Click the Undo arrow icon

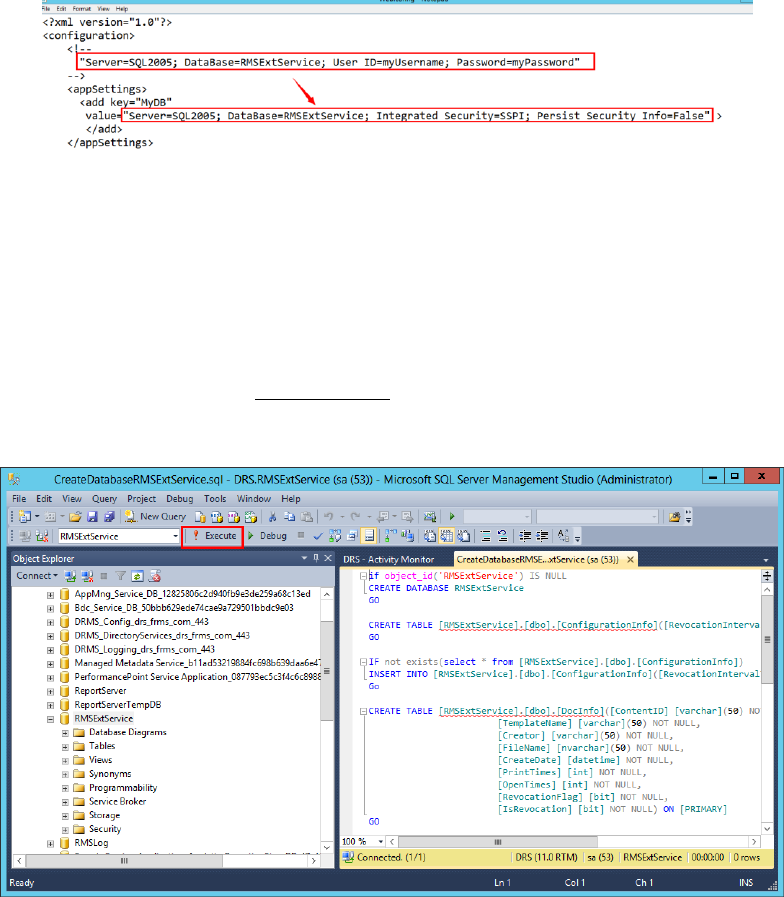coord(328,517)
